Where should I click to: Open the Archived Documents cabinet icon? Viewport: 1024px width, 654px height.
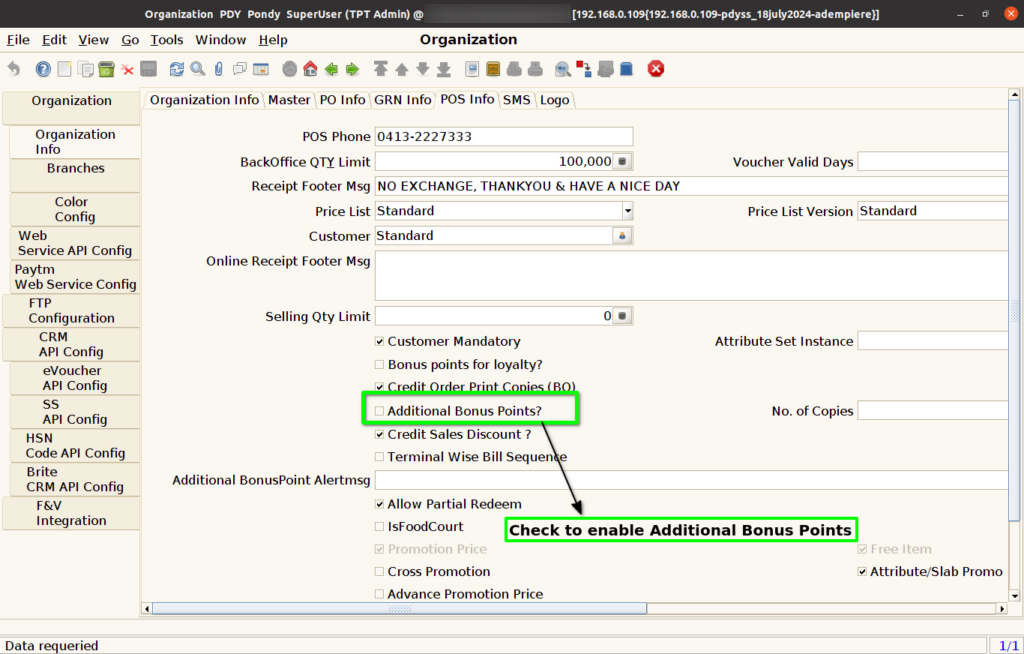tap(493, 69)
